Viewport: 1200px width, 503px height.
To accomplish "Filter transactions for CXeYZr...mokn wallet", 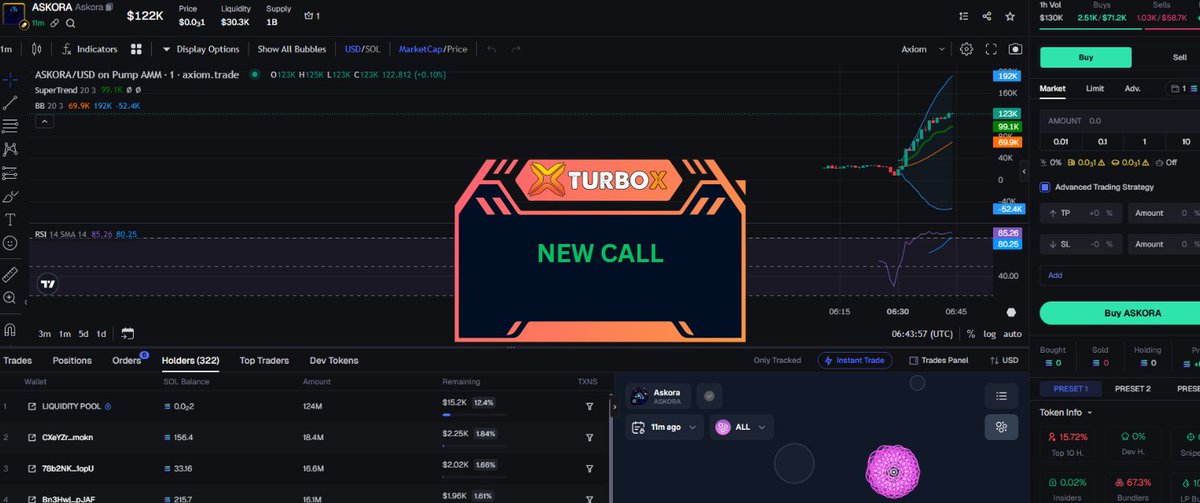I will click(589, 437).
